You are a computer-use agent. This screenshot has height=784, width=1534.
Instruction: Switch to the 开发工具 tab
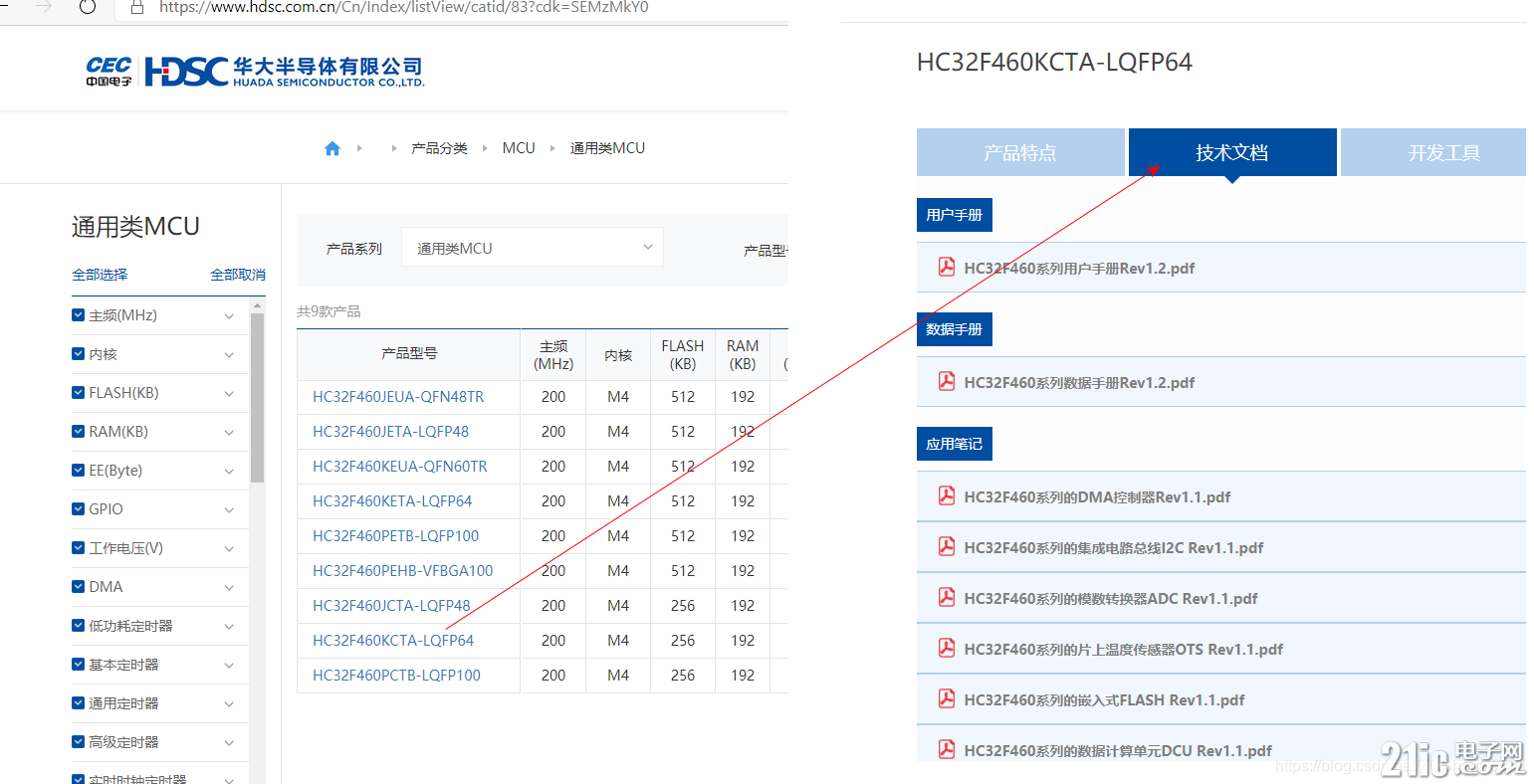pyautogui.click(x=1433, y=152)
